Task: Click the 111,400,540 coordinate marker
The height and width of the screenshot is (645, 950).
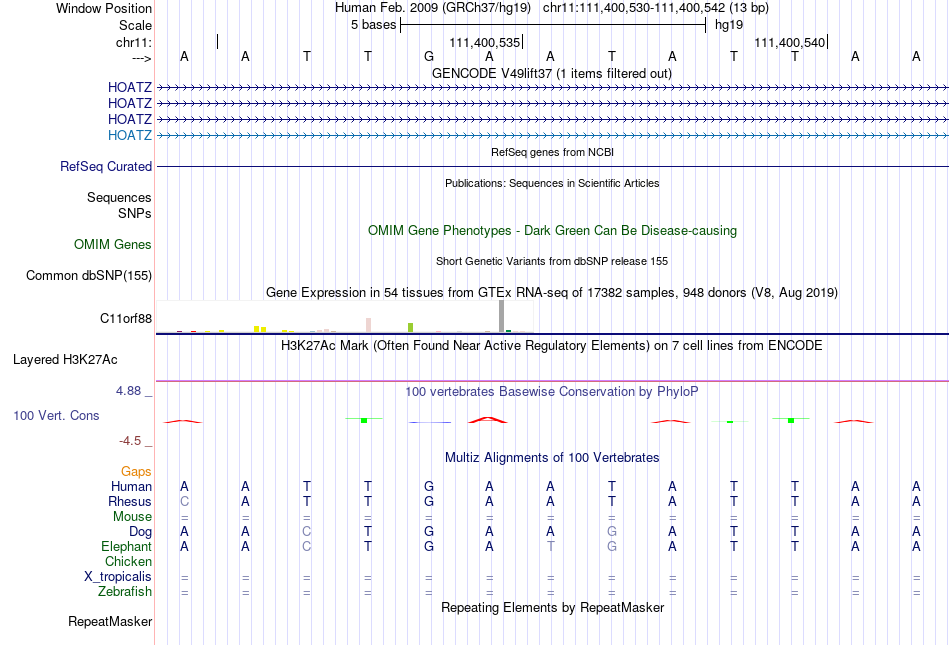Action: tap(789, 42)
